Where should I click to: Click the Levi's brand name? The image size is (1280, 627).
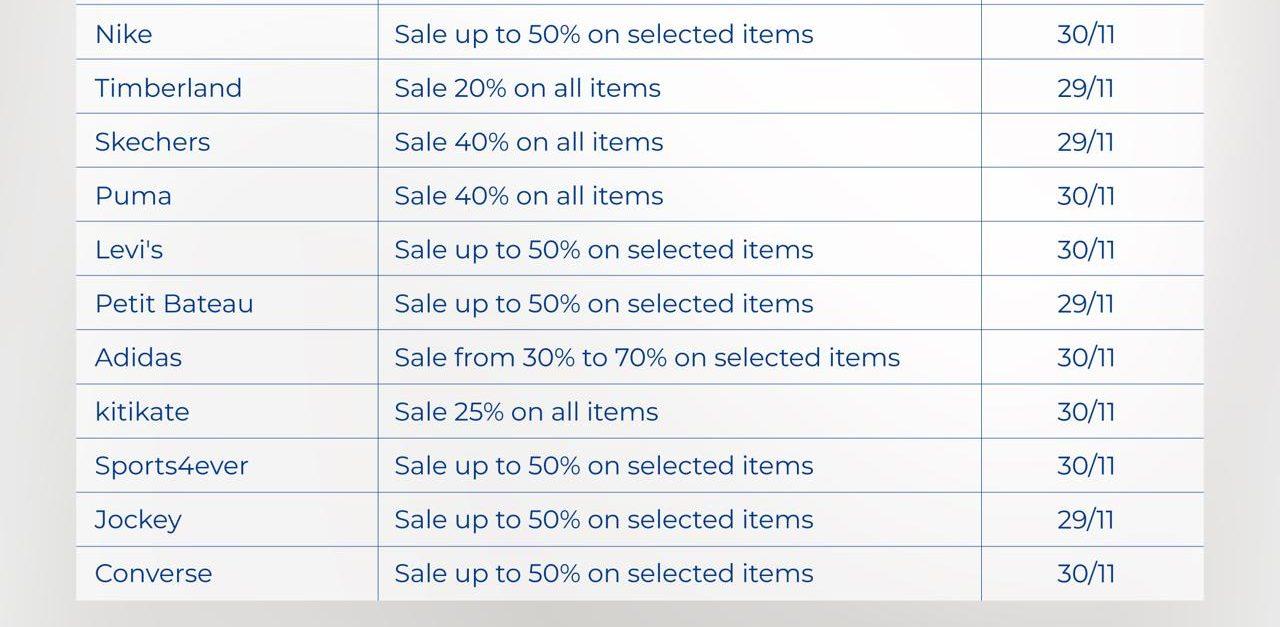click(128, 250)
